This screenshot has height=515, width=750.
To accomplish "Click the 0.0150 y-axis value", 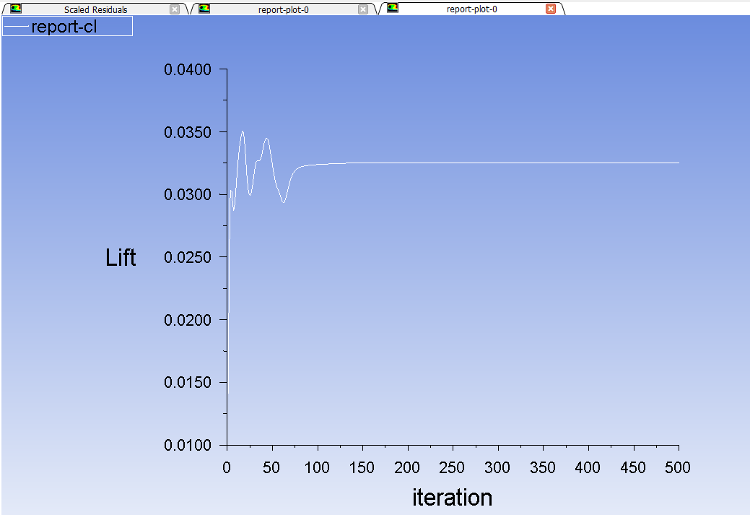I will point(188,383).
